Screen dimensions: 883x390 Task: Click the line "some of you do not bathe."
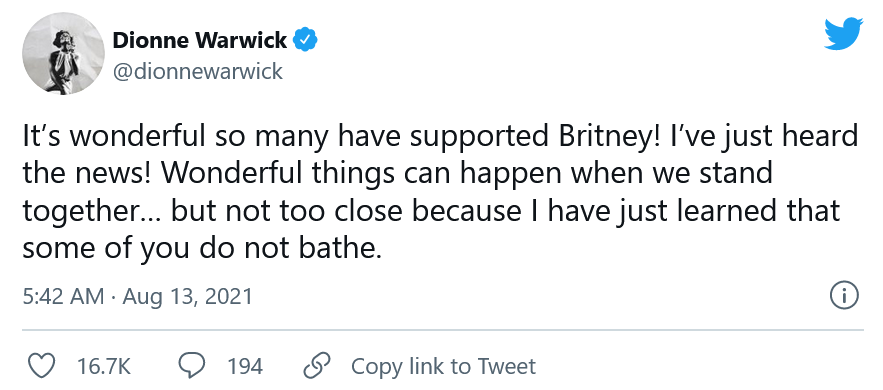[x=202, y=248]
